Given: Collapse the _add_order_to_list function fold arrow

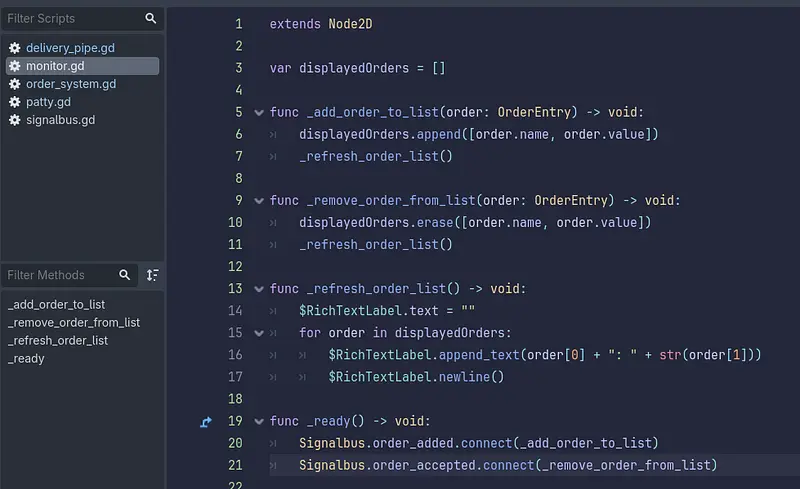Looking at the screenshot, I should click(x=260, y=113).
